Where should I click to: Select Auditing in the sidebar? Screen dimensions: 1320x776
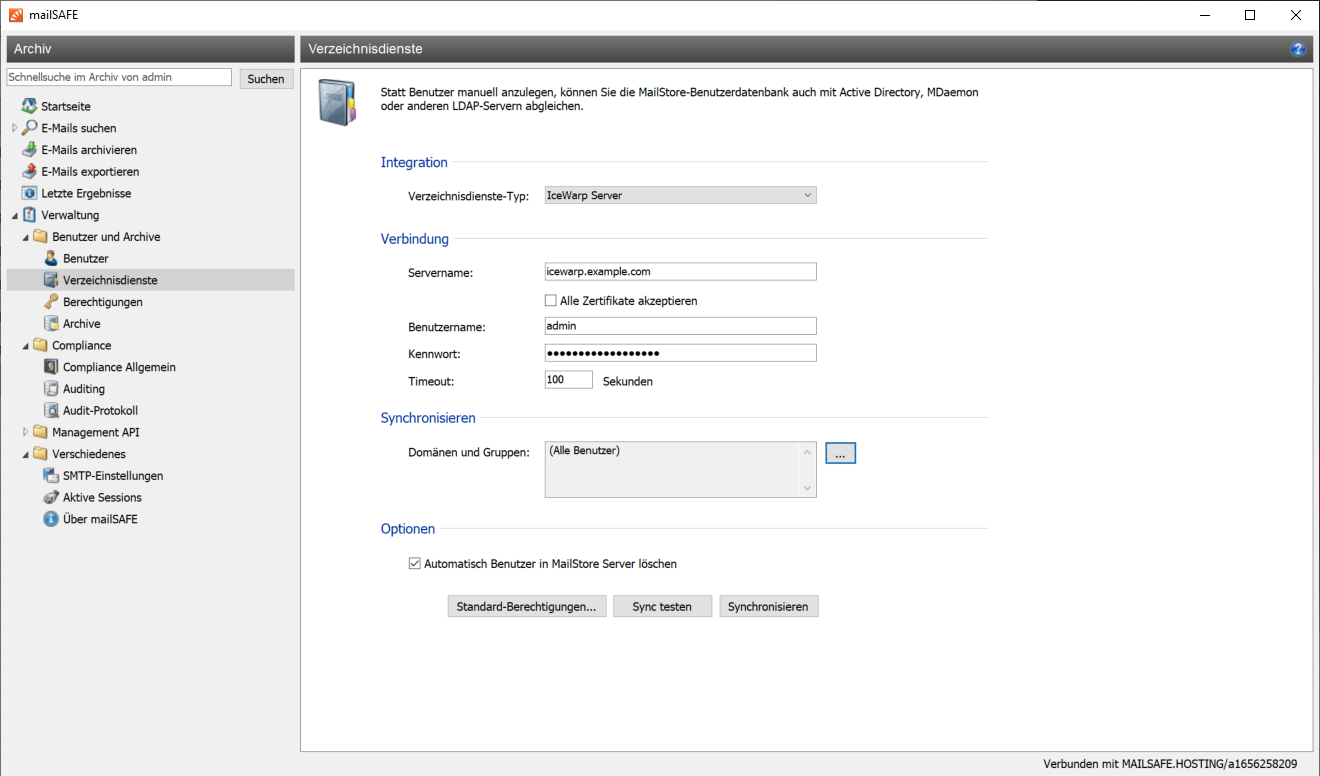(x=83, y=389)
